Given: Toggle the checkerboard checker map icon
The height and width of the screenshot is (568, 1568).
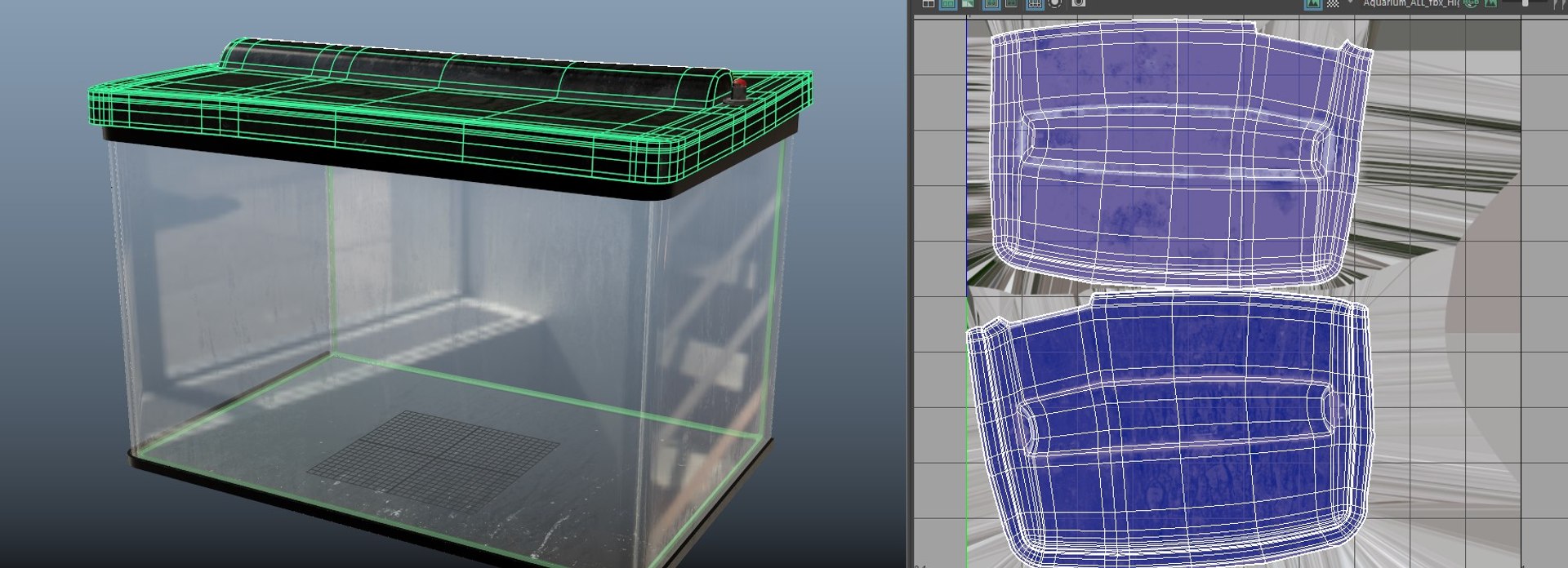Looking at the screenshot, I should tap(1333, 3).
